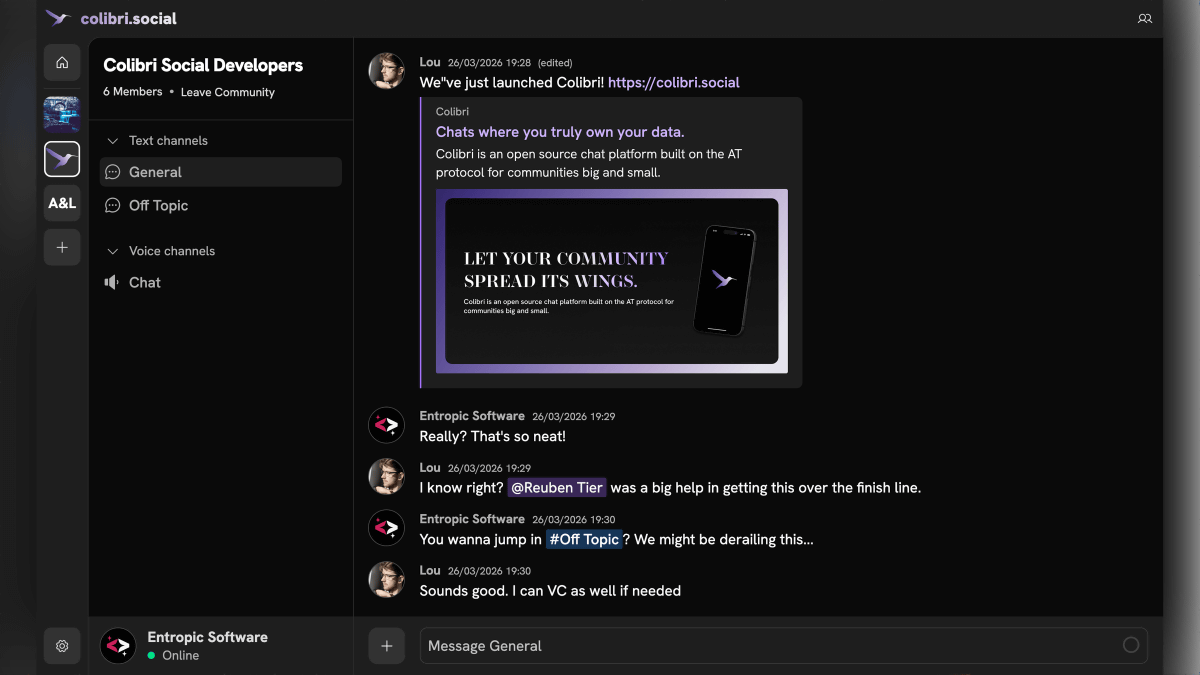Open the A&L community
Screen dimensions: 1200x675
pyautogui.click(x=62, y=203)
